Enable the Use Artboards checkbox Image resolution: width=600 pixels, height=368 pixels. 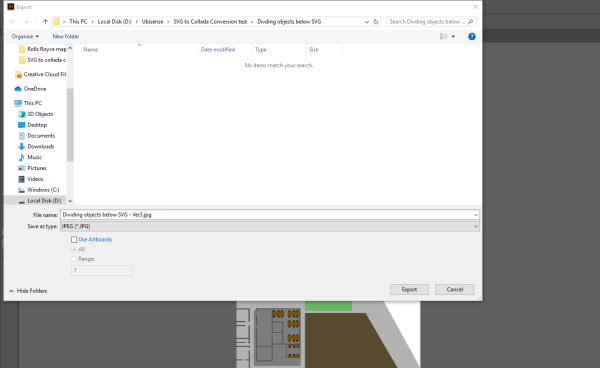pyautogui.click(x=74, y=240)
